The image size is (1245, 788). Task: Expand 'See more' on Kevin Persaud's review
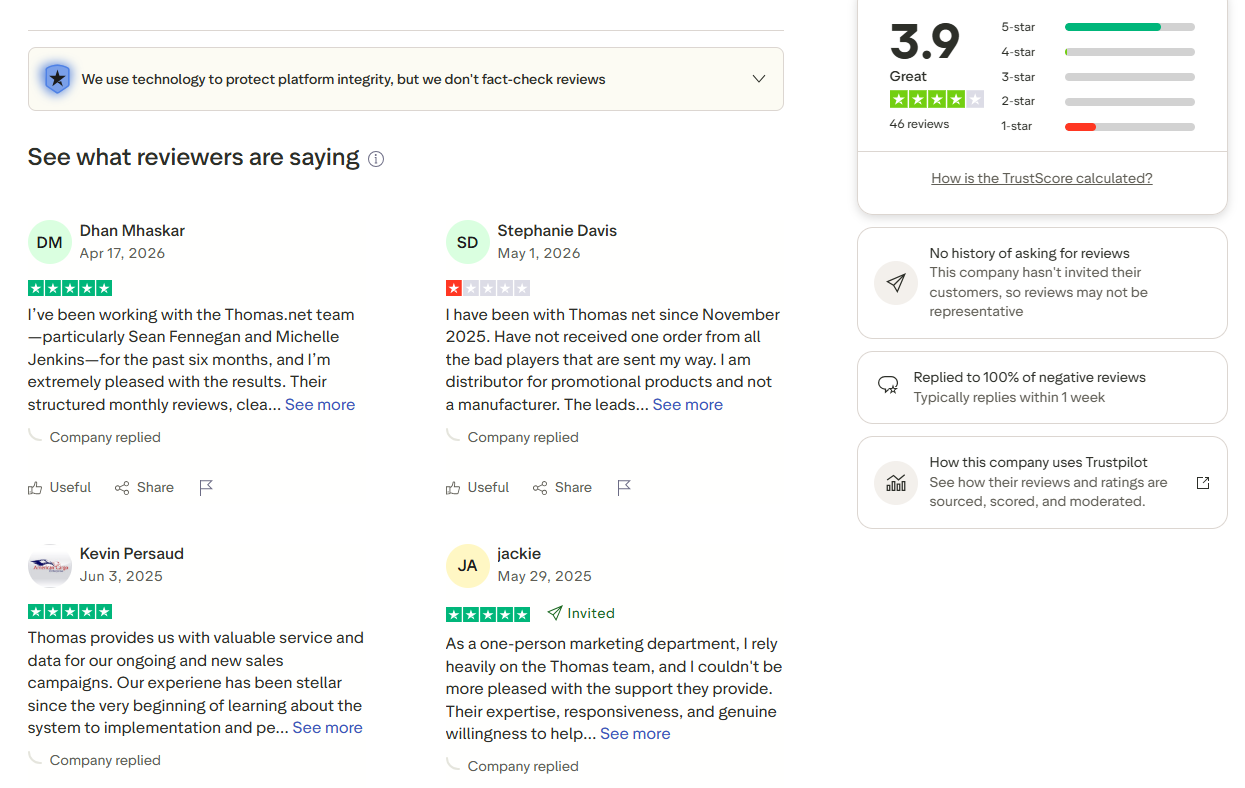[x=328, y=728]
